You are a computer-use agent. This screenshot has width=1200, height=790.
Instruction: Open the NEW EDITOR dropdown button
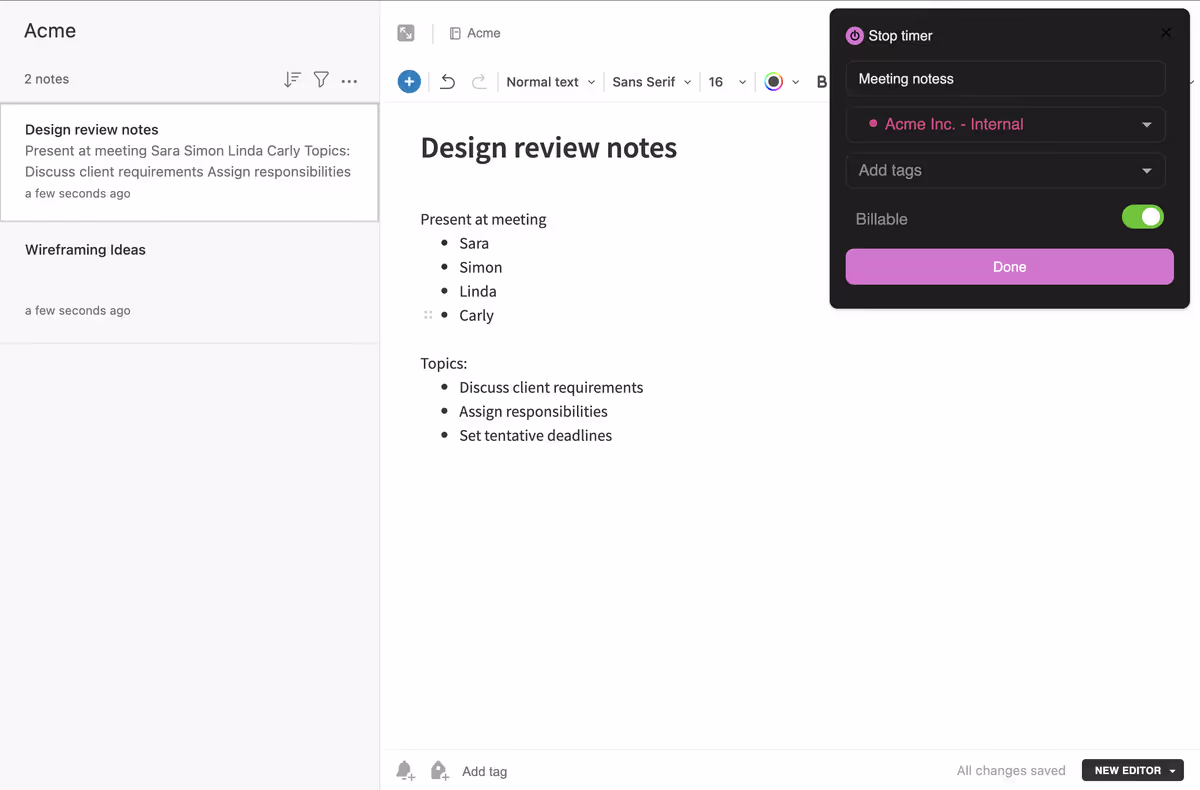1133,770
